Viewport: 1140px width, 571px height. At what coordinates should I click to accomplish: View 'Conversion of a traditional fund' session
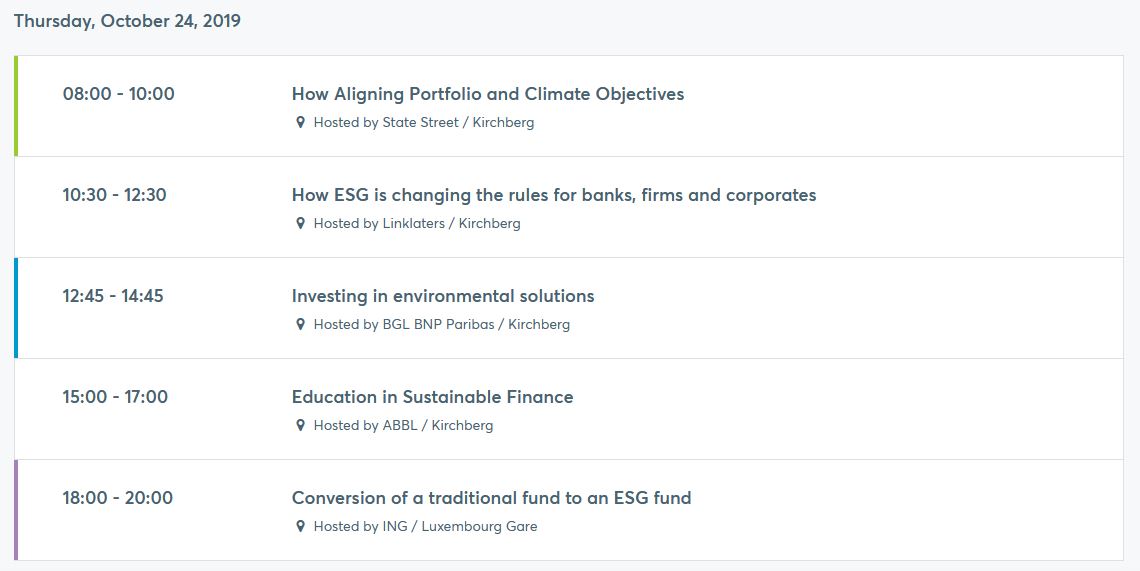pyautogui.click(x=491, y=498)
